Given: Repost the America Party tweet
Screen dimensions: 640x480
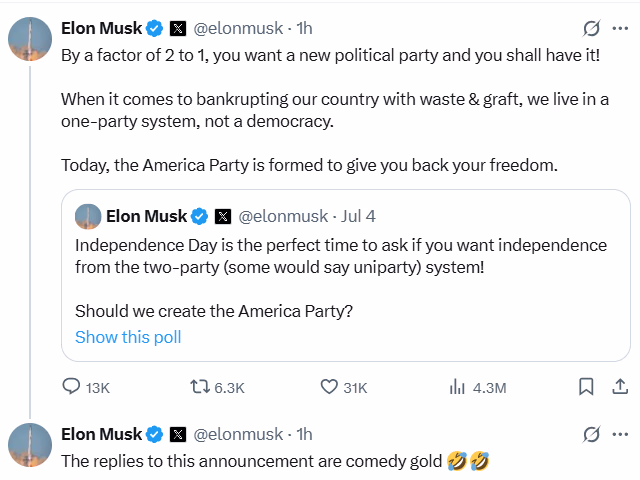Looking at the screenshot, I should [x=201, y=387].
